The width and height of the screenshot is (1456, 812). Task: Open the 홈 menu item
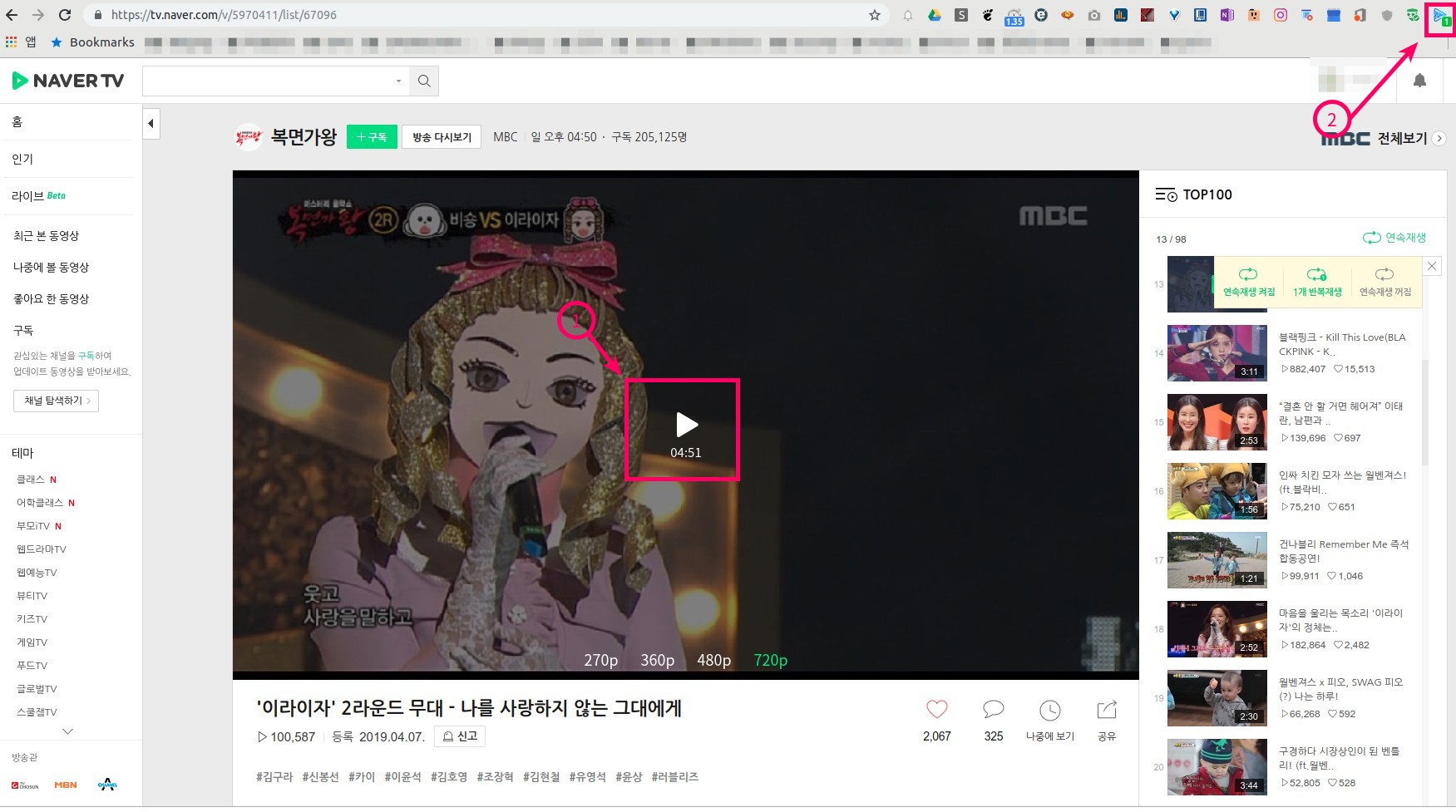click(17, 122)
